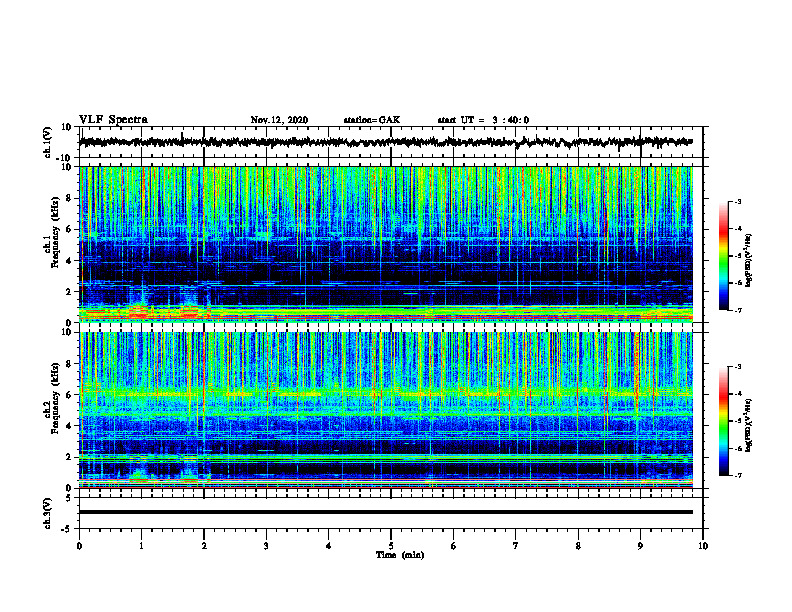Click the "Nov.12, 2020" date text
The image size is (792, 612).
coord(279,120)
